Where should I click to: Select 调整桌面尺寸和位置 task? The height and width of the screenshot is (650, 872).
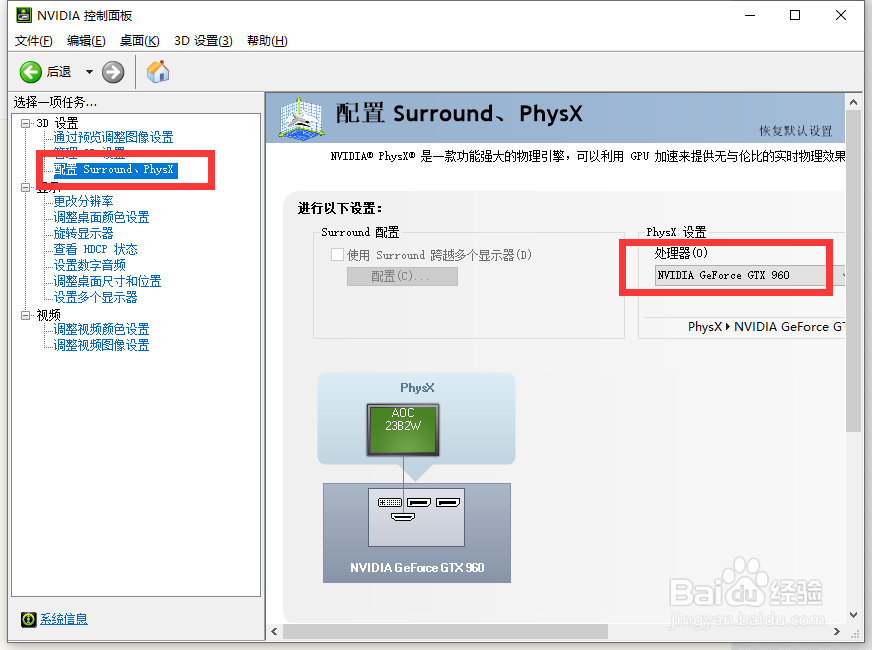tap(107, 281)
